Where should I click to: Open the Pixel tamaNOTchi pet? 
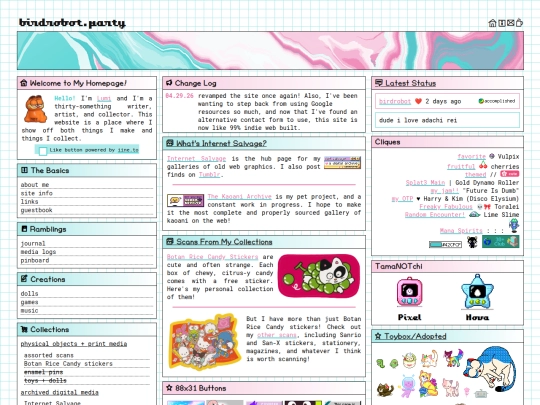pos(409,292)
